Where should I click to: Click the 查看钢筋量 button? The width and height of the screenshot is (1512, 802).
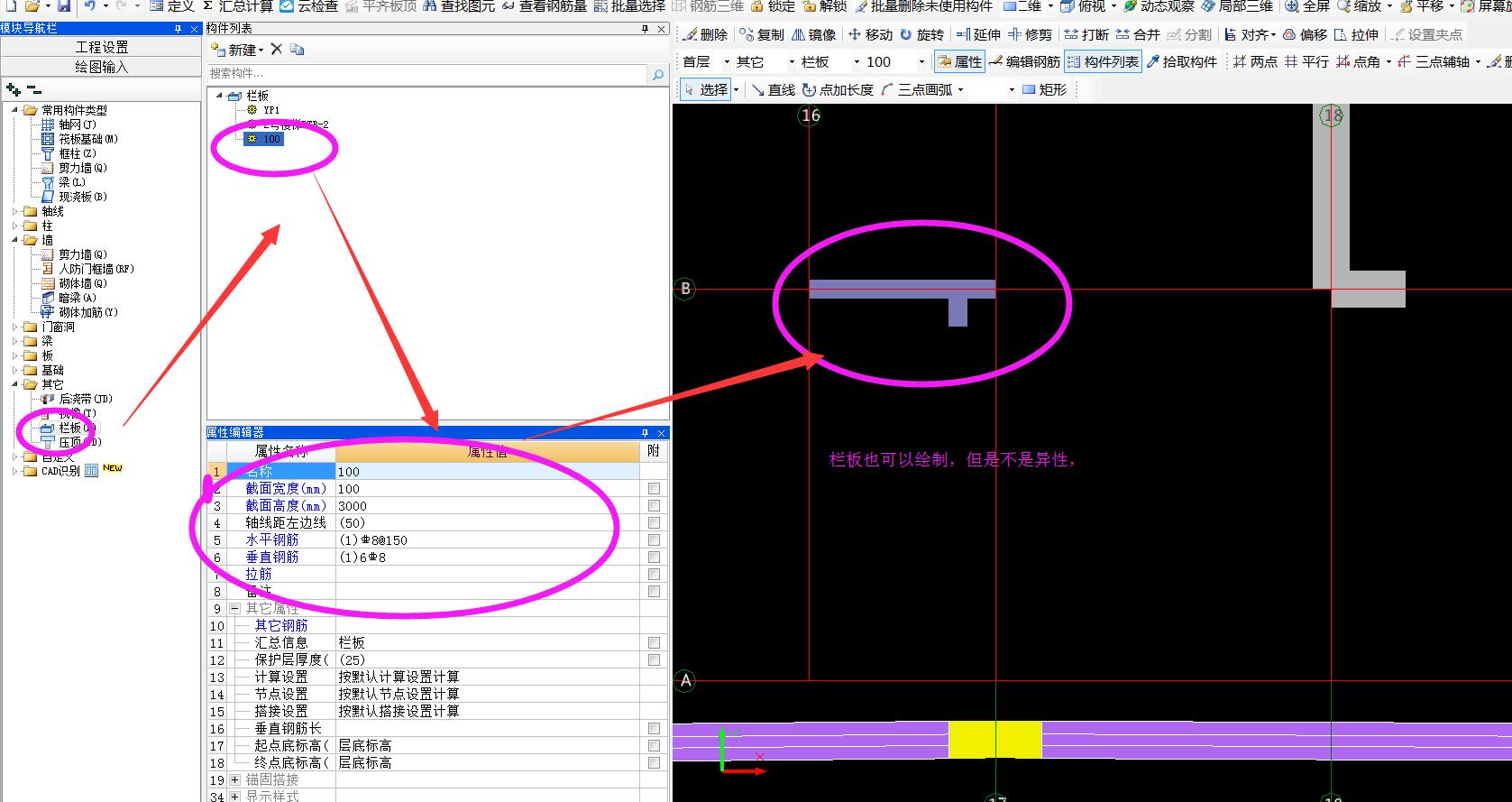click(544, 6)
